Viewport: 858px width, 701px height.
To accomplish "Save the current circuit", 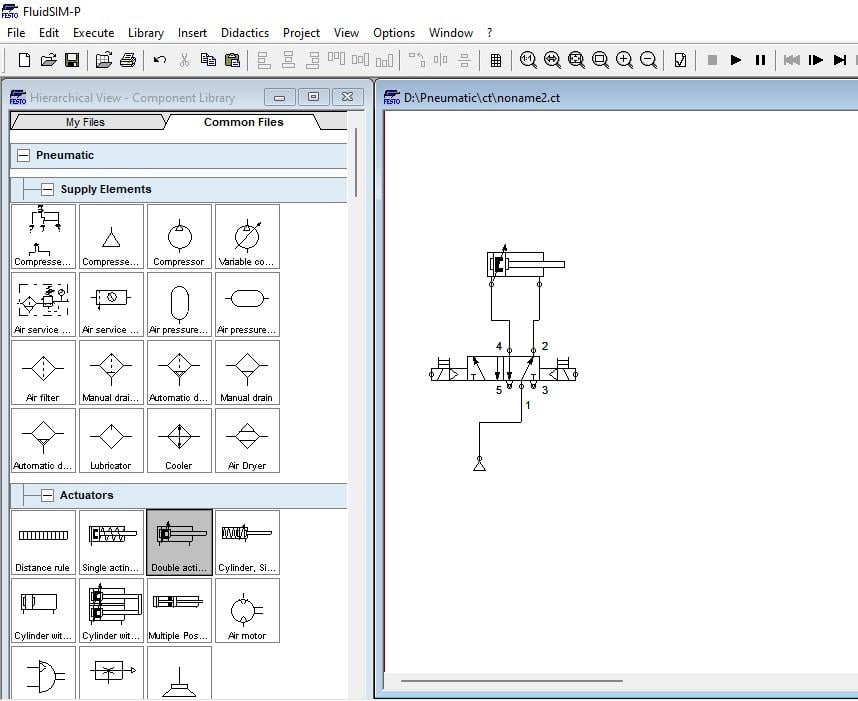I will (x=71, y=60).
